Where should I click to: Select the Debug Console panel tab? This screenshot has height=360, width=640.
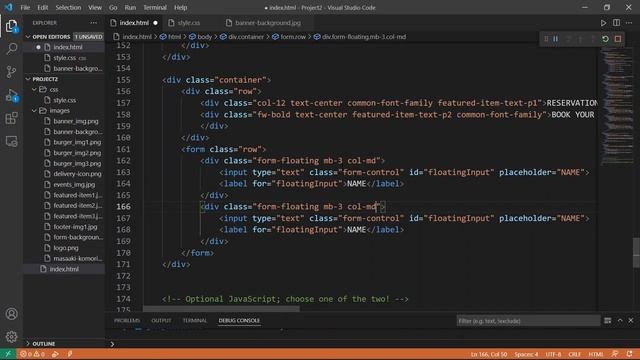coord(239,321)
